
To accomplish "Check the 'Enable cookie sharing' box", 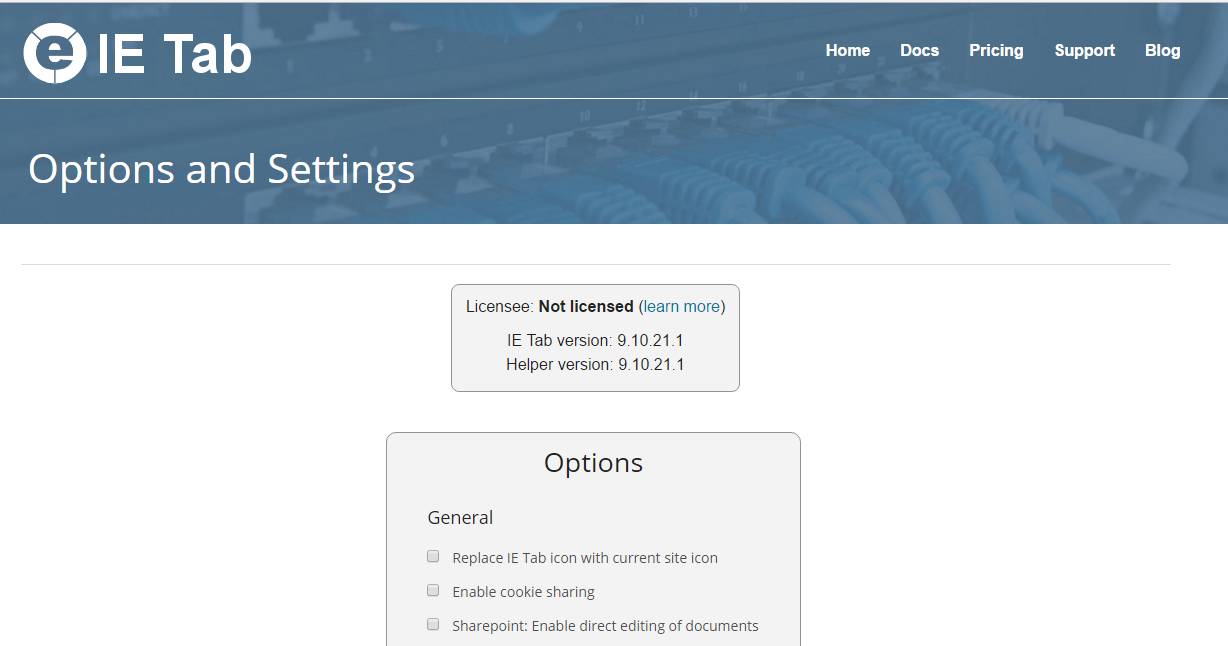I will coord(433,590).
